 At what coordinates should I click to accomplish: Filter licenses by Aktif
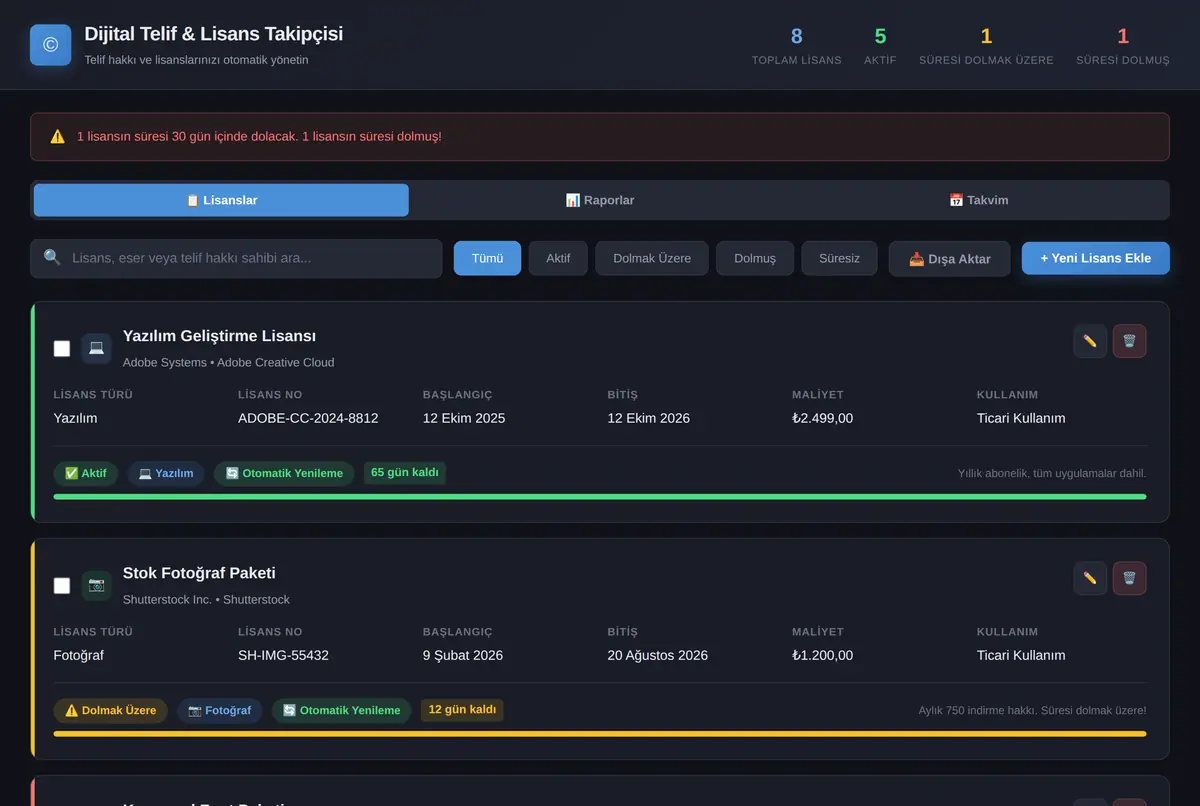click(x=558, y=258)
